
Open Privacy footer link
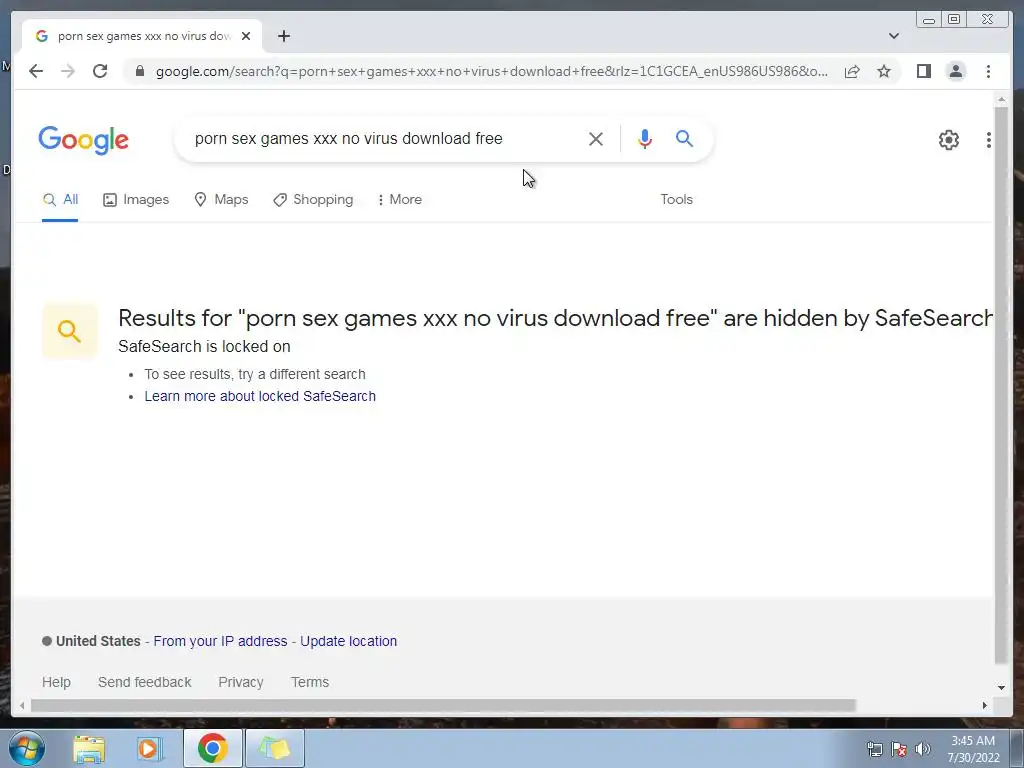(240, 682)
